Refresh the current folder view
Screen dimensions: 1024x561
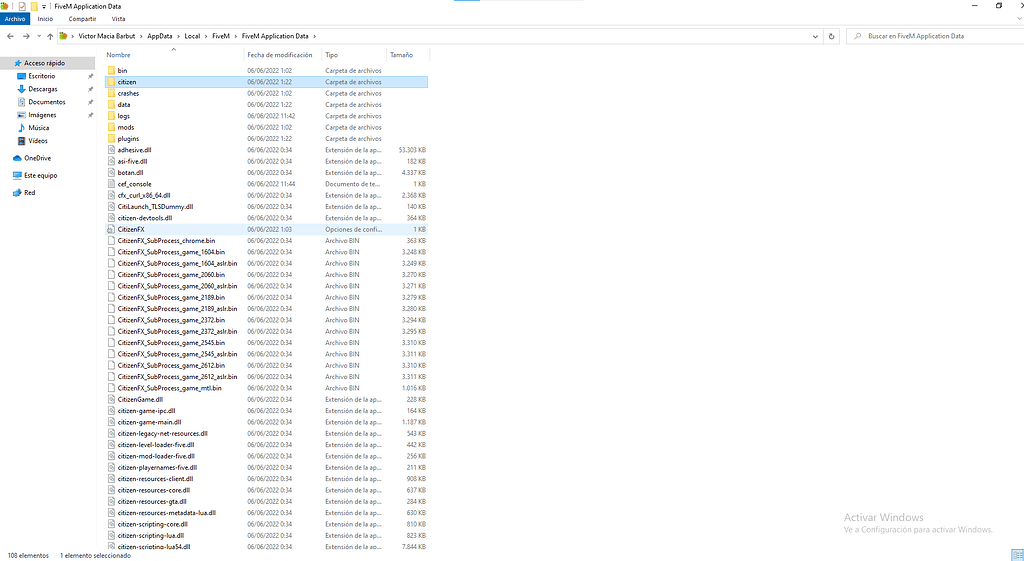tap(832, 36)
